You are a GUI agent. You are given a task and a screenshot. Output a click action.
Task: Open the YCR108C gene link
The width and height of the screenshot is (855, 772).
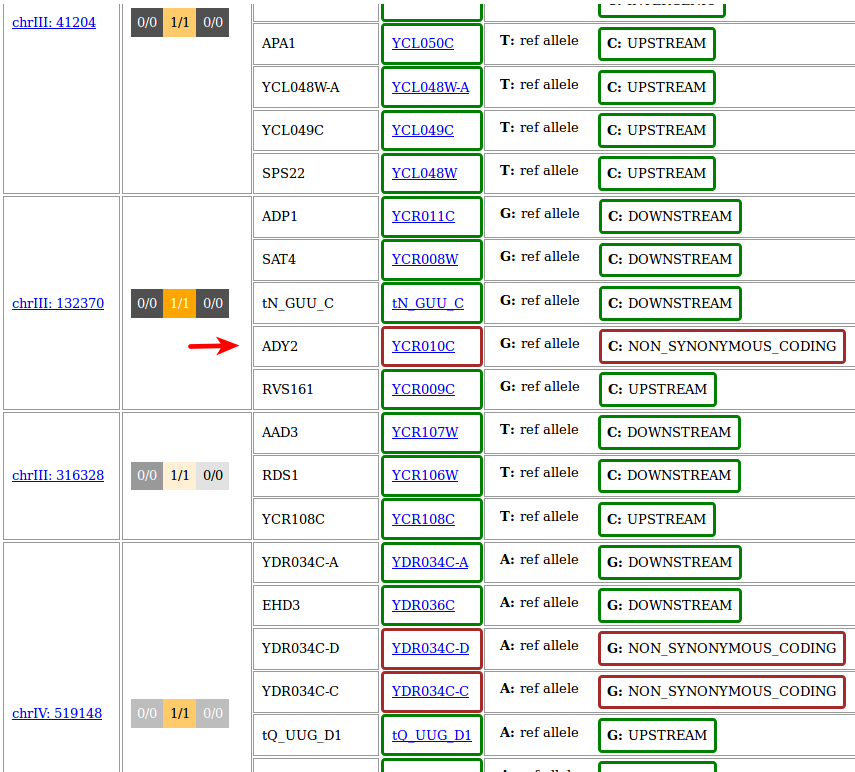423,519
